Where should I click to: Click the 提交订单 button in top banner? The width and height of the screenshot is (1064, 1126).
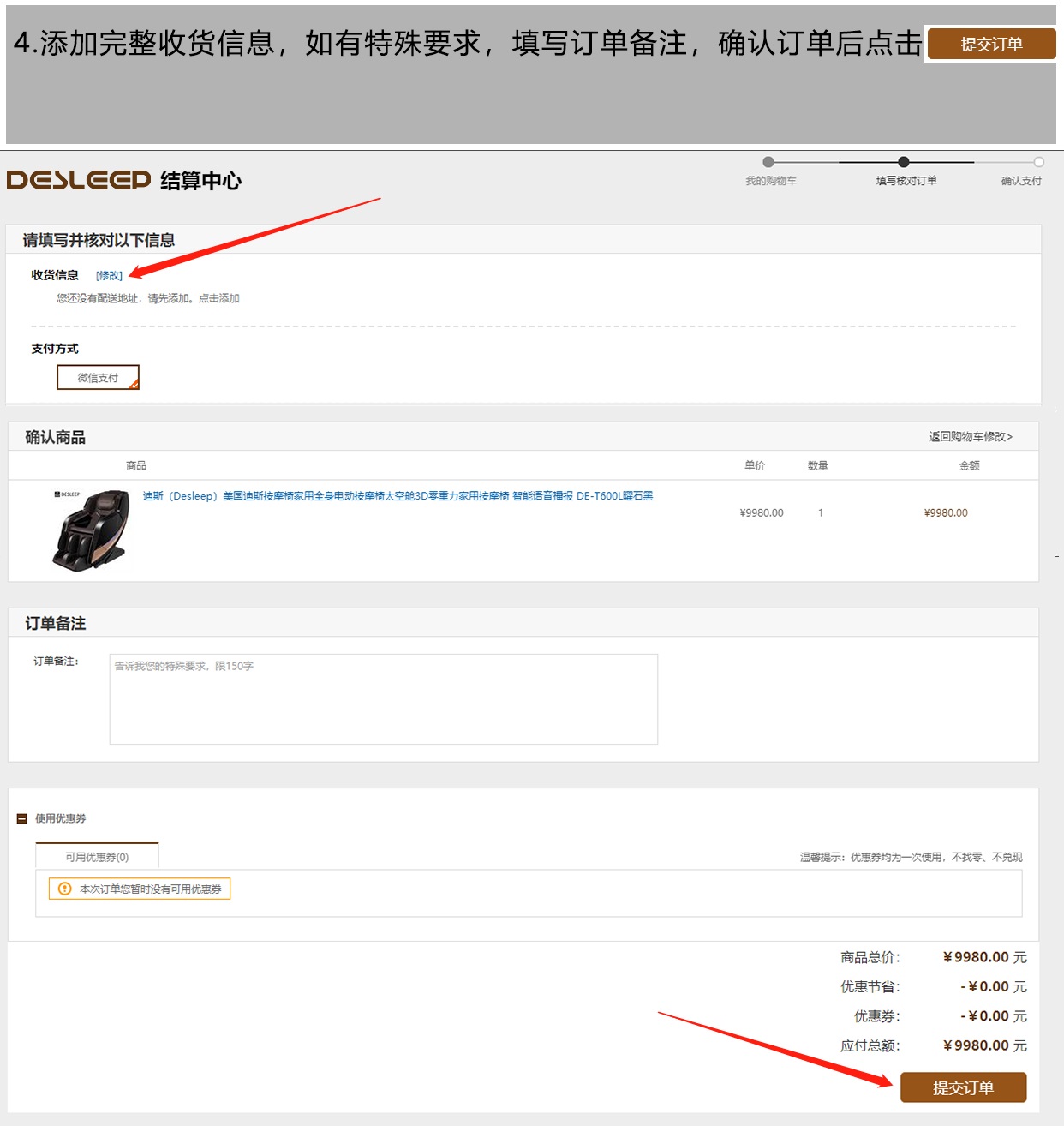click(991, 44)
